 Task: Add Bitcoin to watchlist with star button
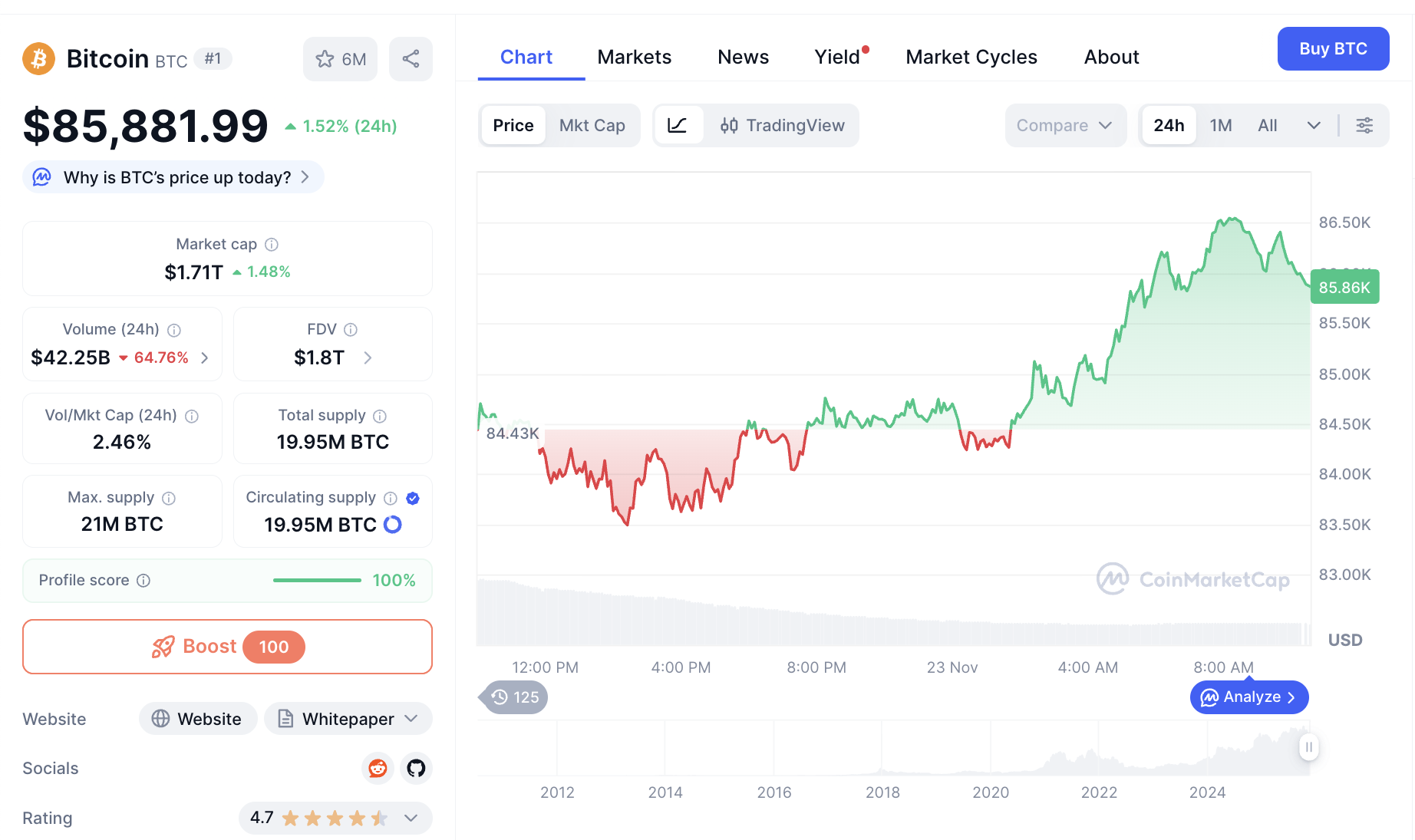(340, 59)
